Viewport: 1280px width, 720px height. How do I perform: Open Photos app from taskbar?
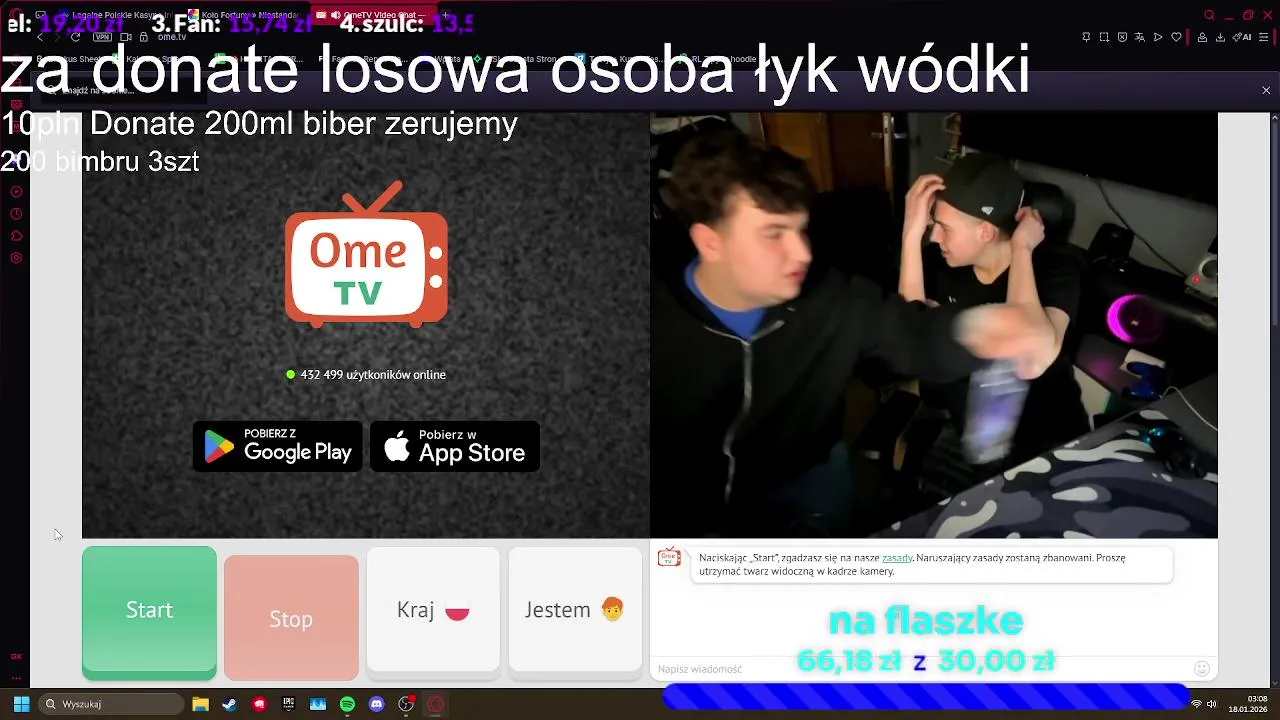coord(318,704)
